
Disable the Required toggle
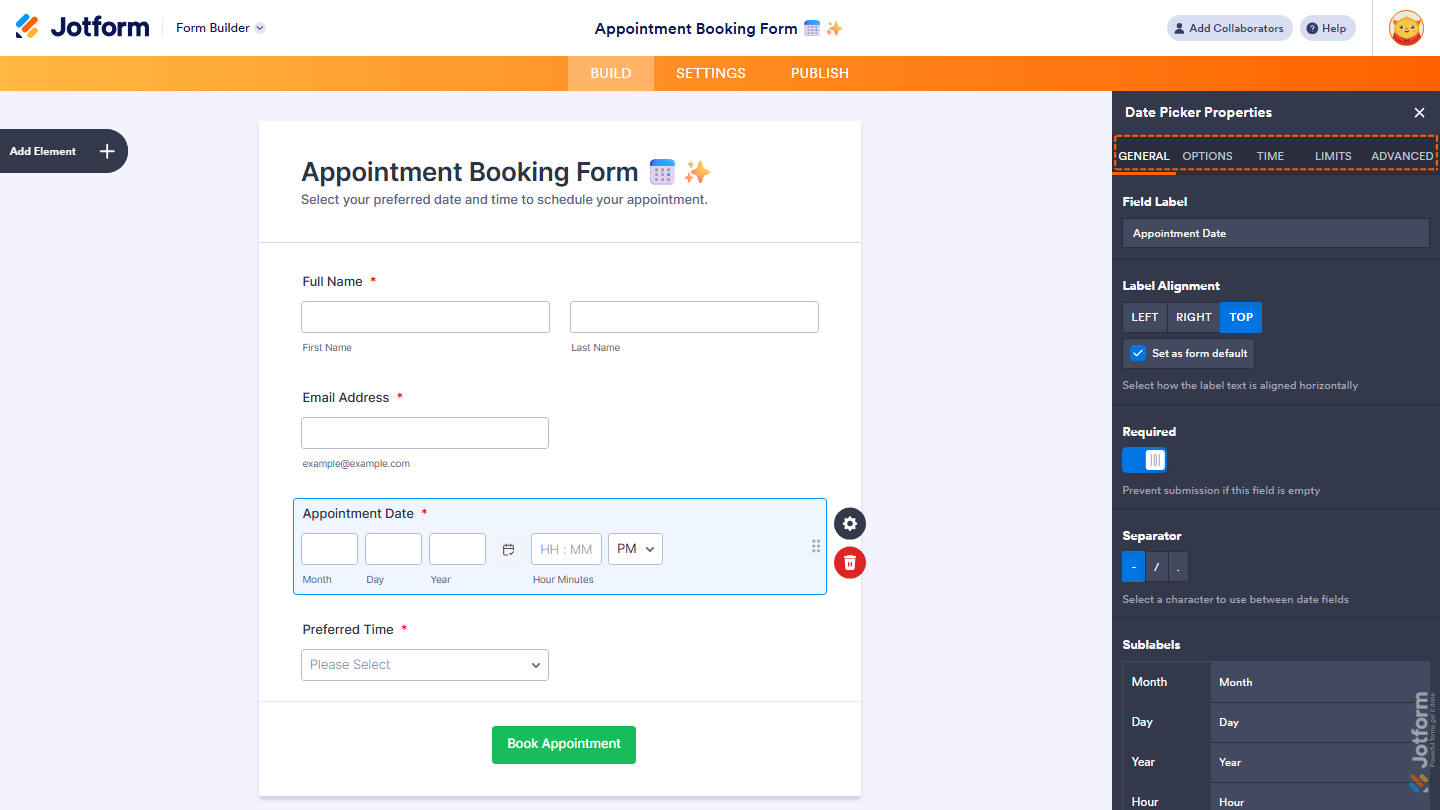coord(1144,459)
